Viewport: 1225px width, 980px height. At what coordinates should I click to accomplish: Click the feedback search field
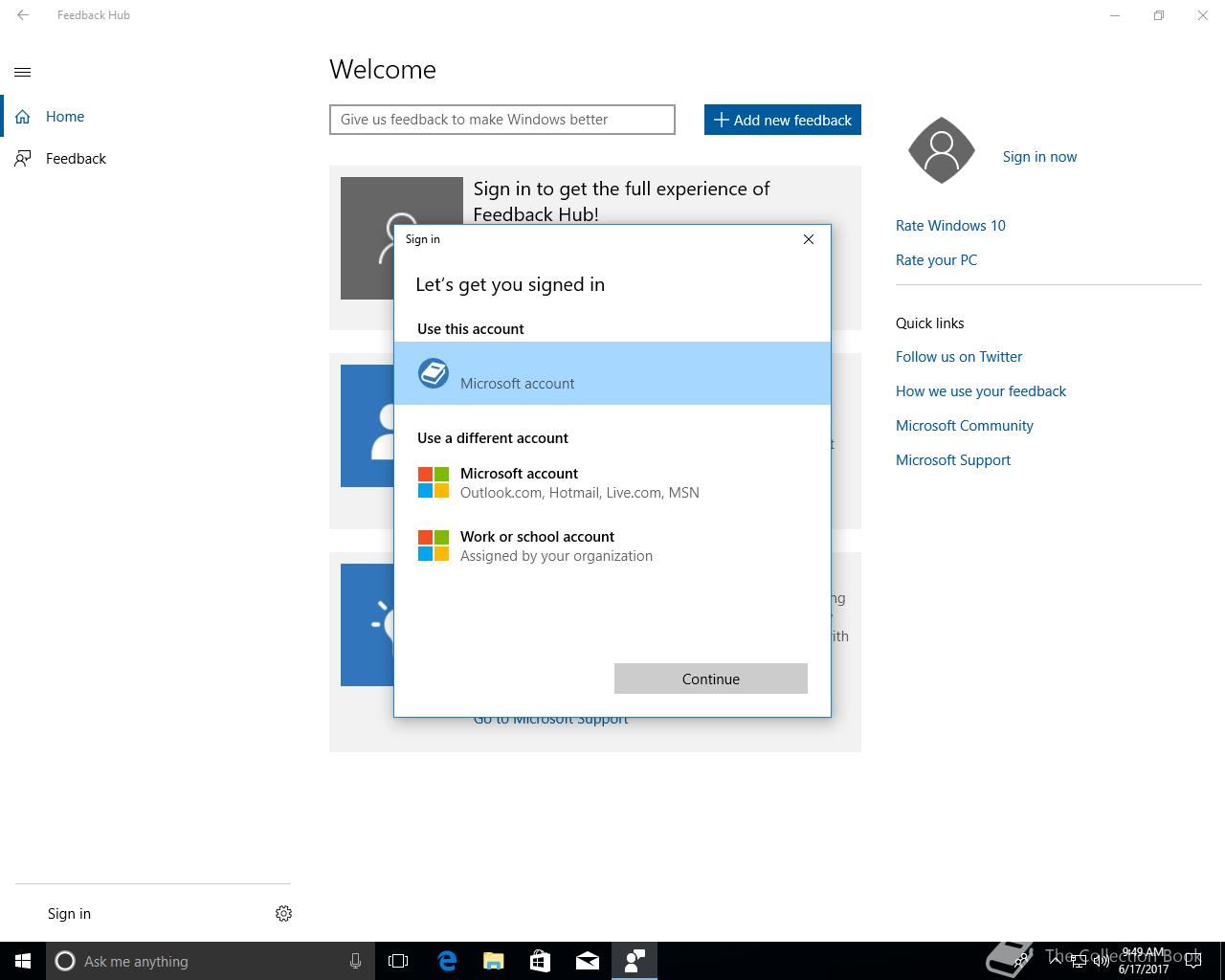(502, 120)
